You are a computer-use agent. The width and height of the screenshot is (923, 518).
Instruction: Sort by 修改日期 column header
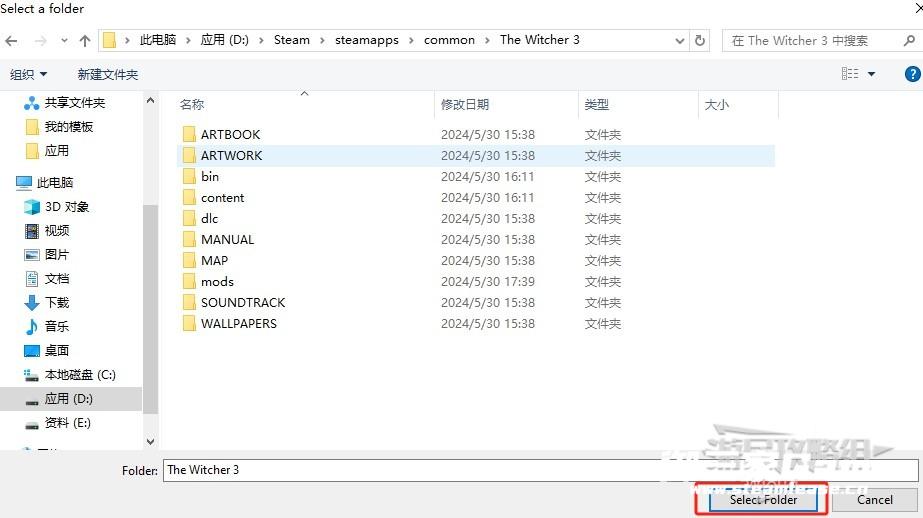[465, 104]
